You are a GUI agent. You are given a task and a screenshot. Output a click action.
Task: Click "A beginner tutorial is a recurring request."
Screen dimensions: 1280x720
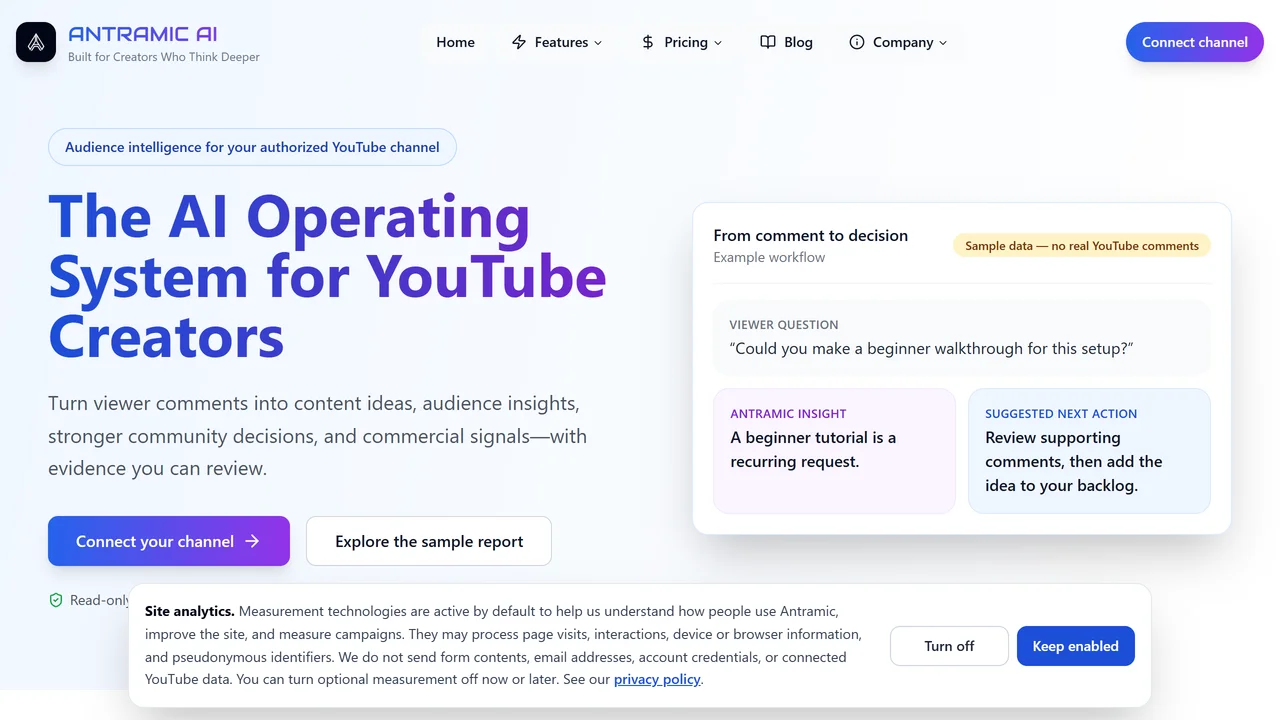(813, 450)
